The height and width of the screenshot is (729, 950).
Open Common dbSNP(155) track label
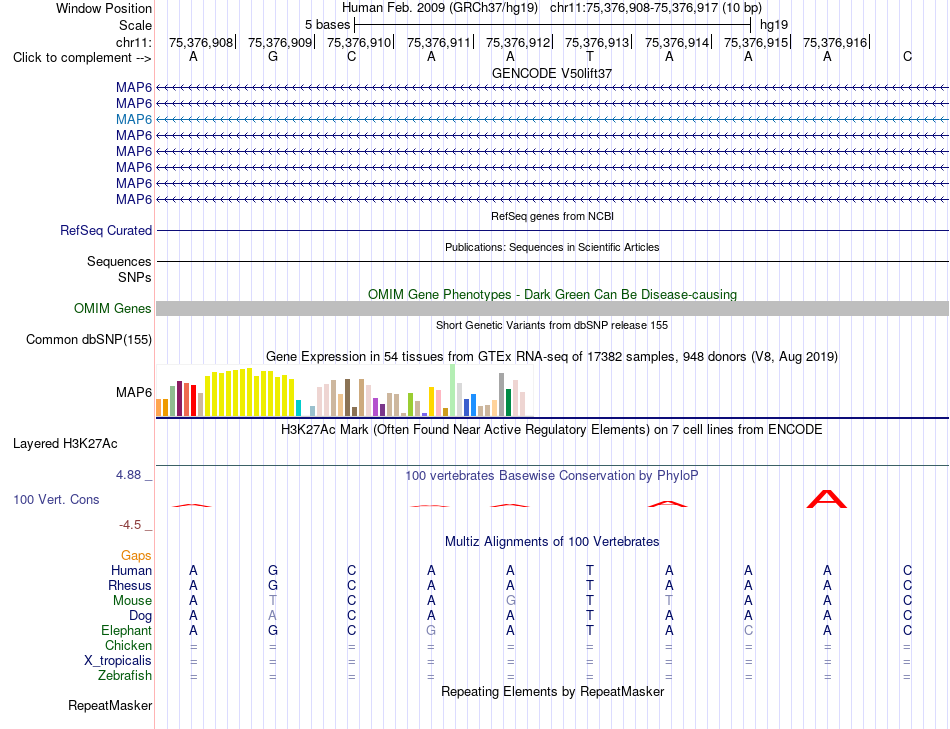pos(89,339)
